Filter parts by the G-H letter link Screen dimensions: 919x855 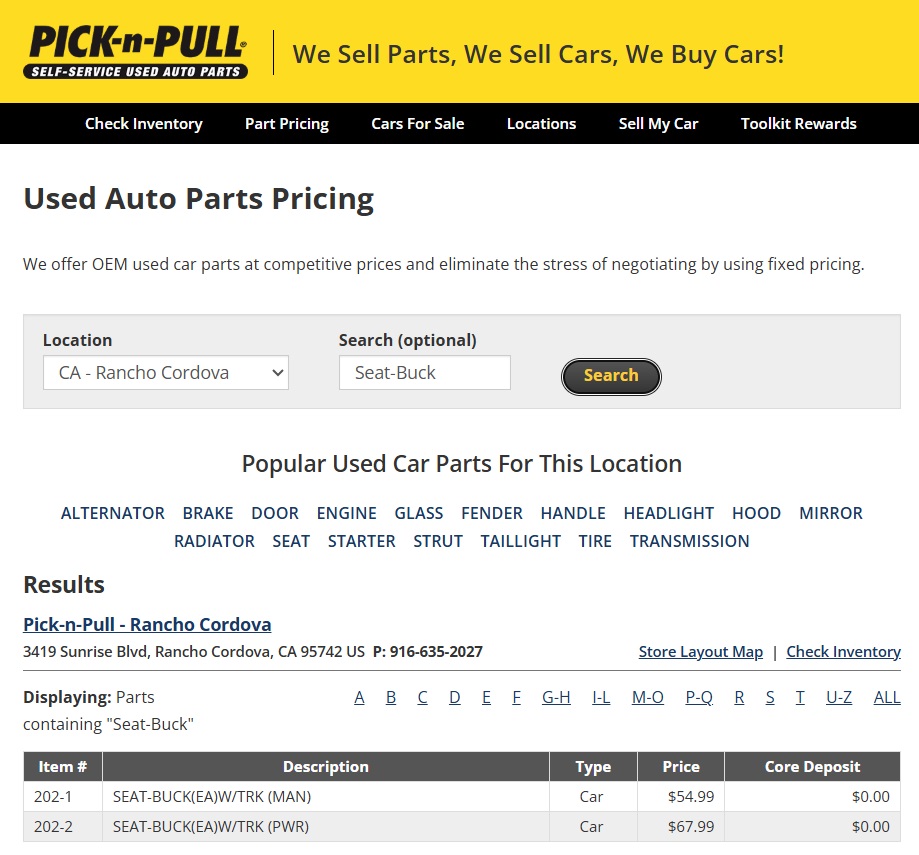556,697
